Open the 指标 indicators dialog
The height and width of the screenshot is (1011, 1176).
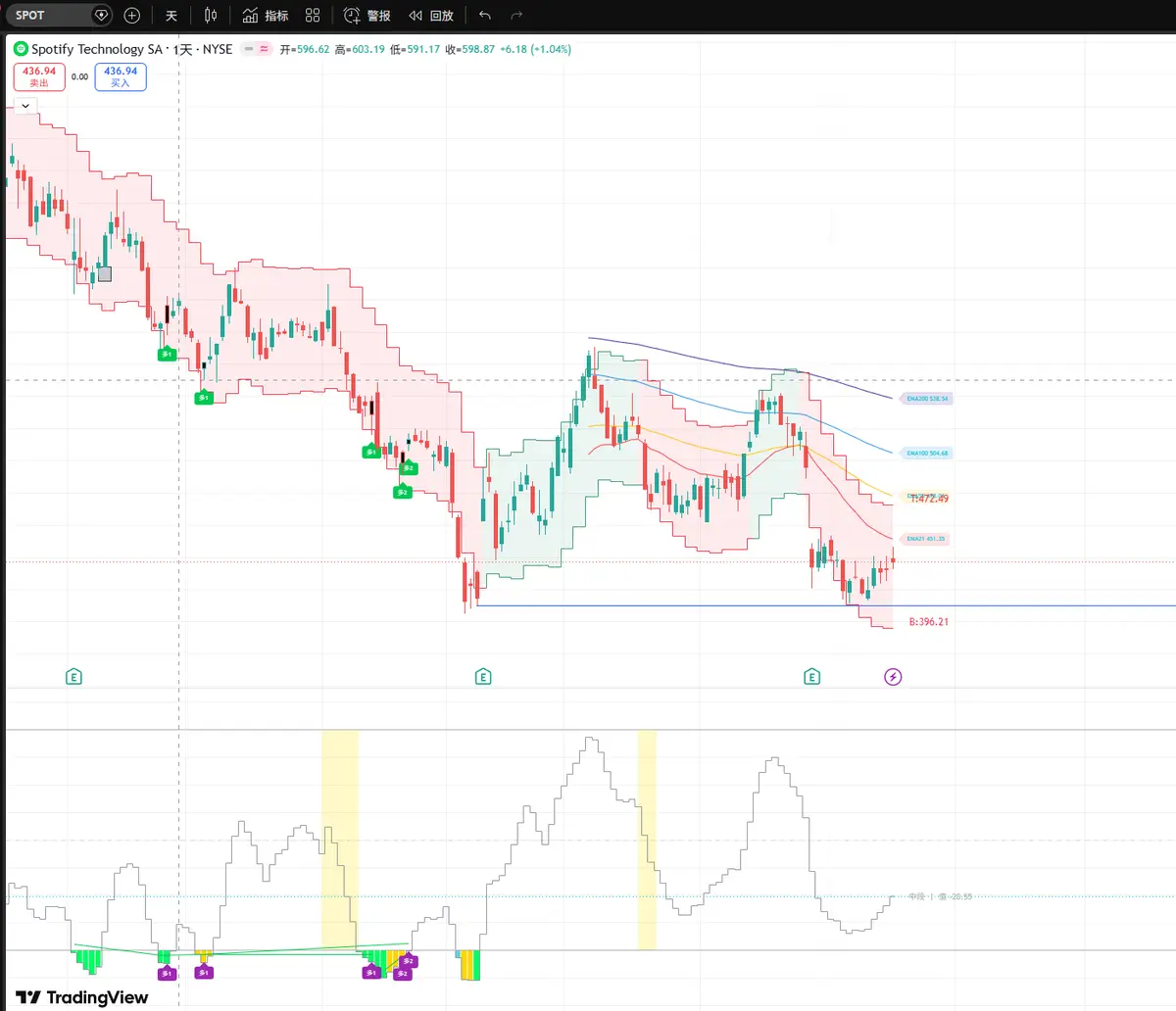coord(266,16)
